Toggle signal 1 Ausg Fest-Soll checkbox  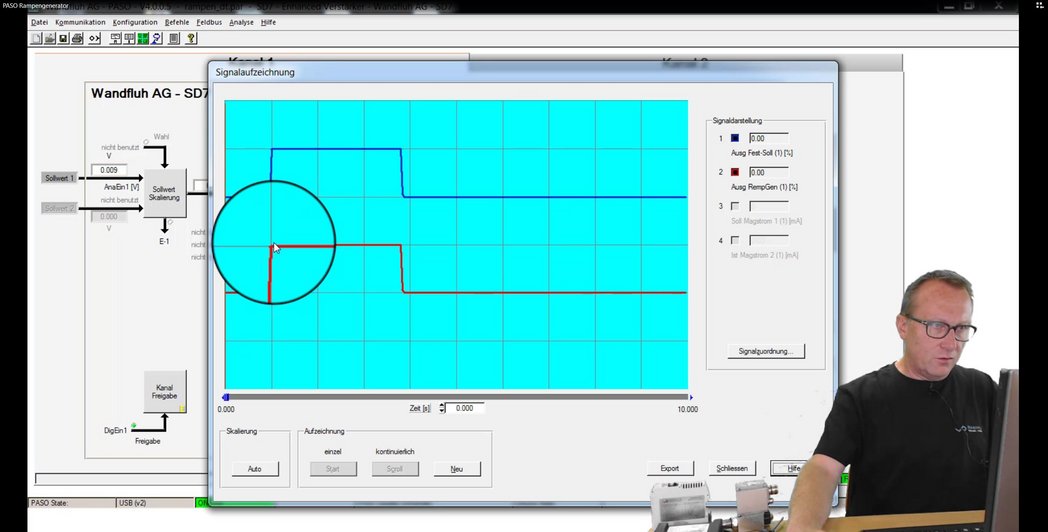point(735,138)
